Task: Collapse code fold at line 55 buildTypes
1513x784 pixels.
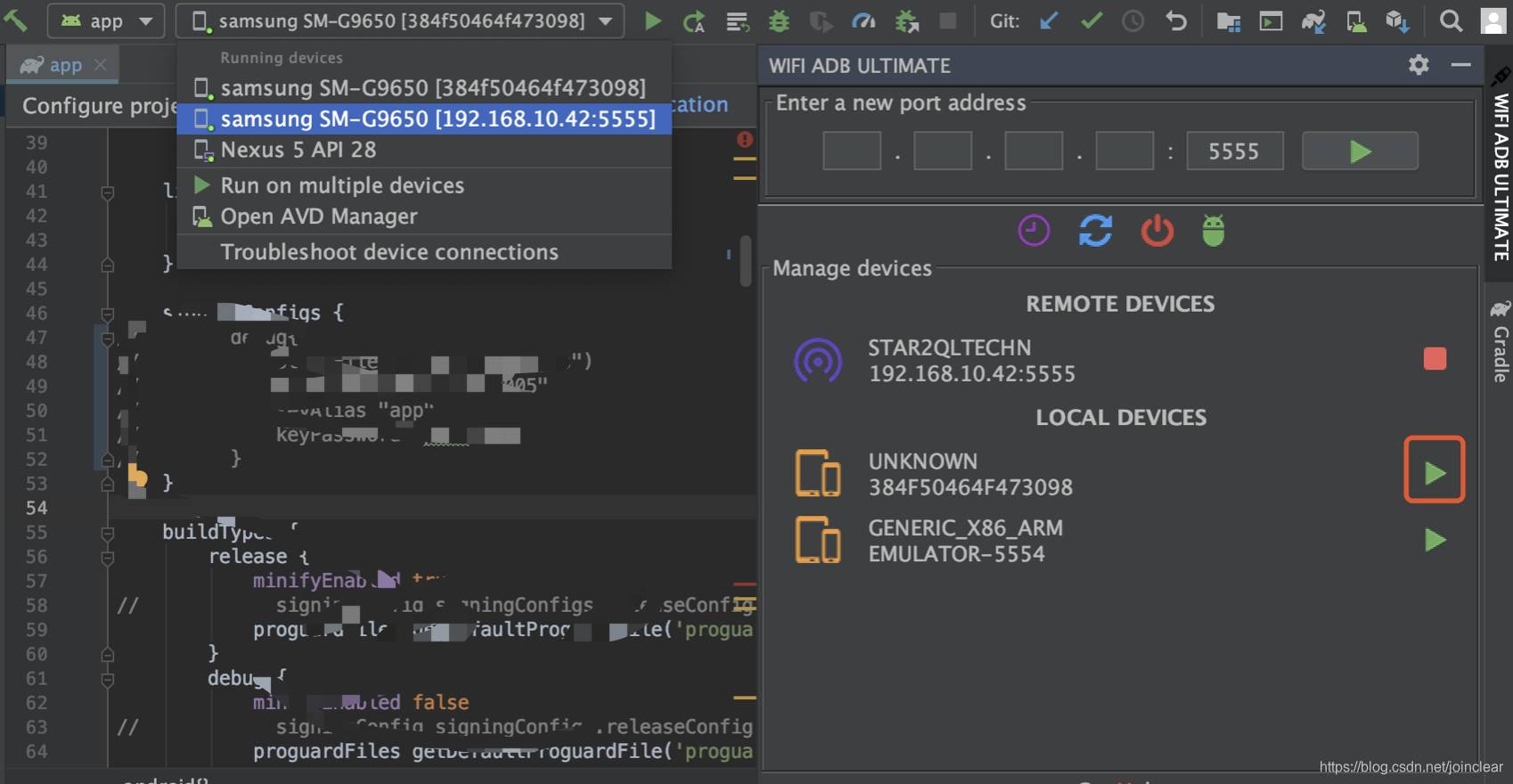Action: click(x=108, y=533)
